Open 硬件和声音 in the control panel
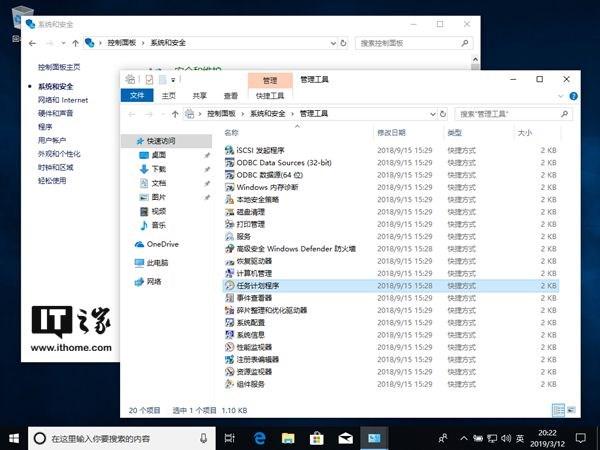 point(55,113)
